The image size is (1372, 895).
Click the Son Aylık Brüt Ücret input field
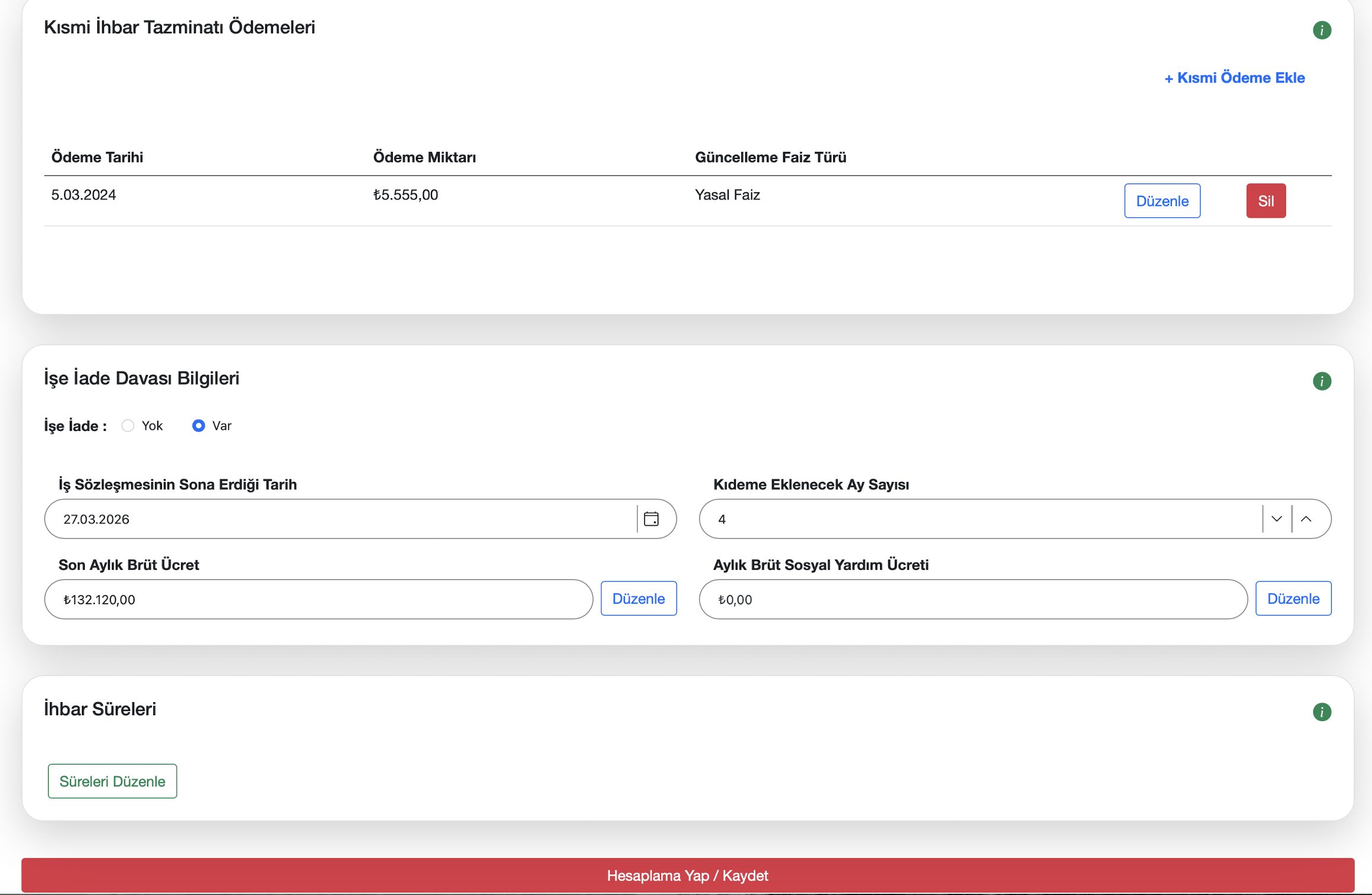318,599
